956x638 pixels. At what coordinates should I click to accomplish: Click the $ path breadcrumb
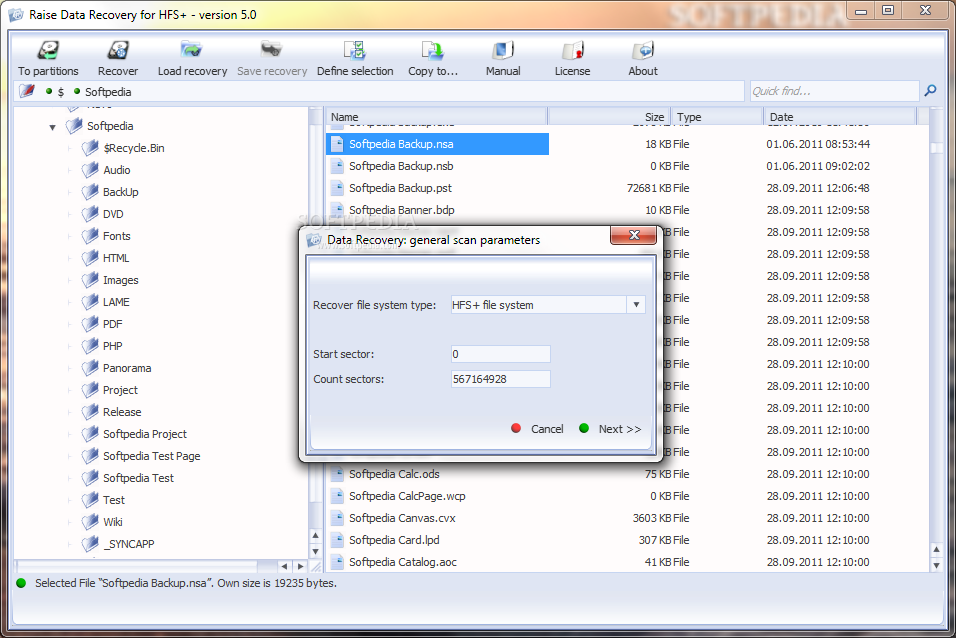[x=60, y=92]
